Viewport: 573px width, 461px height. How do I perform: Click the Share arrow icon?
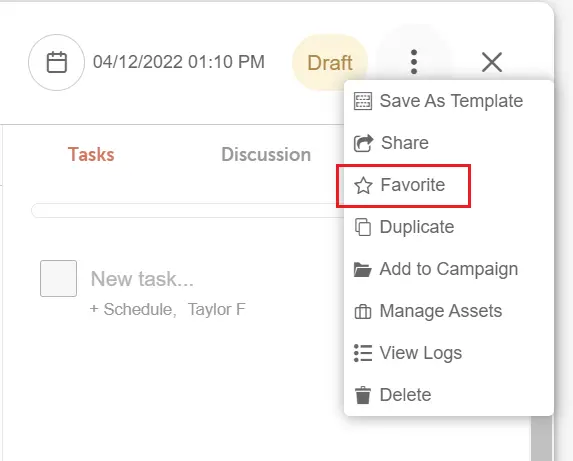click(363, 143)
